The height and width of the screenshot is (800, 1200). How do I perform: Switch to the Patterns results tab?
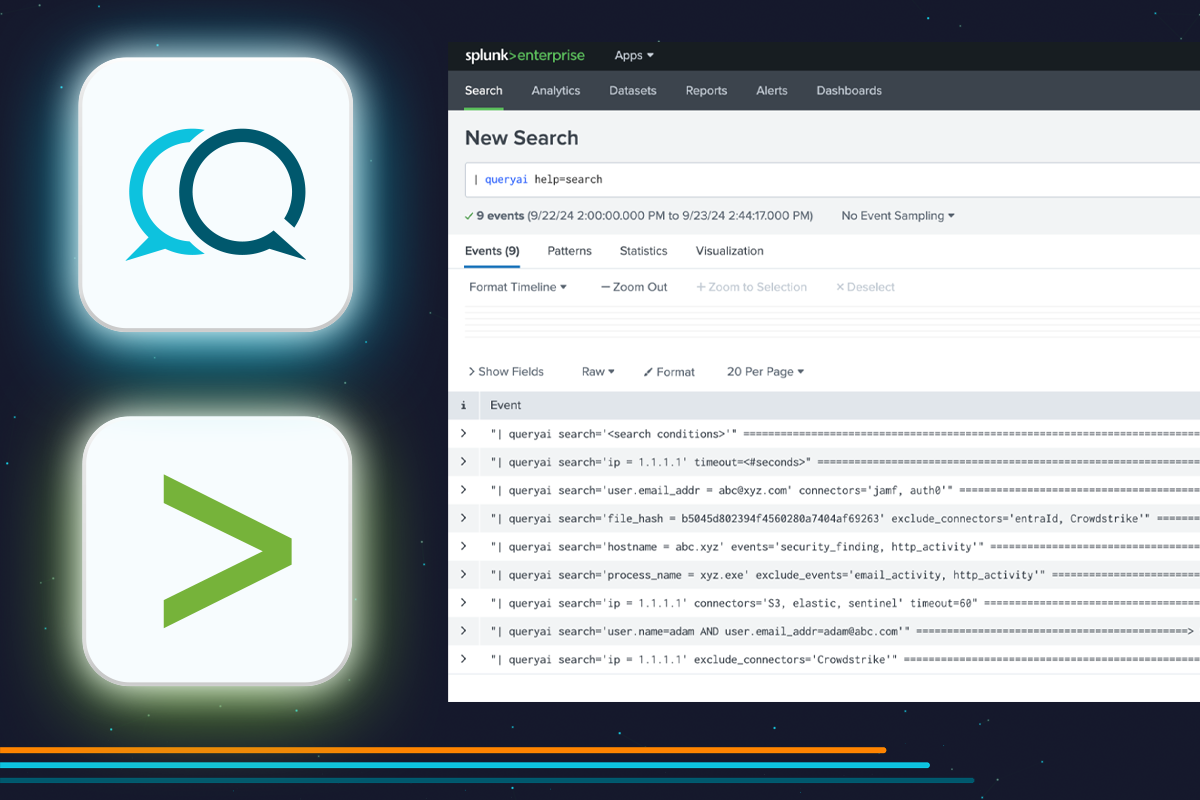point(570,251)
